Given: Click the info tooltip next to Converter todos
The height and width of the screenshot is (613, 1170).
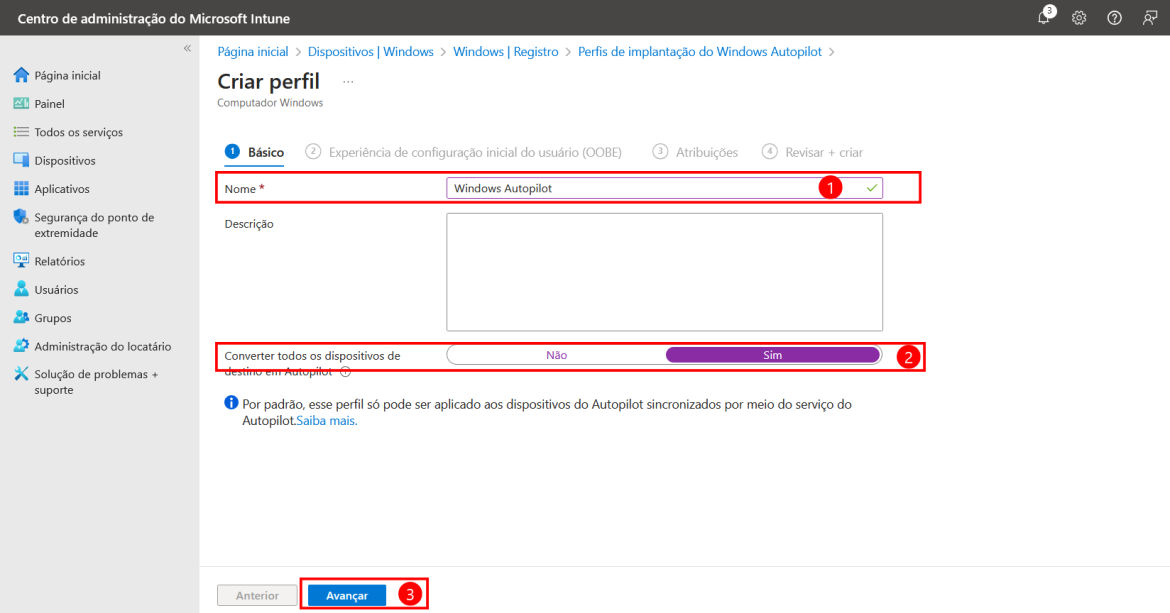Looking at the screenshot, I should click(344, 371).
